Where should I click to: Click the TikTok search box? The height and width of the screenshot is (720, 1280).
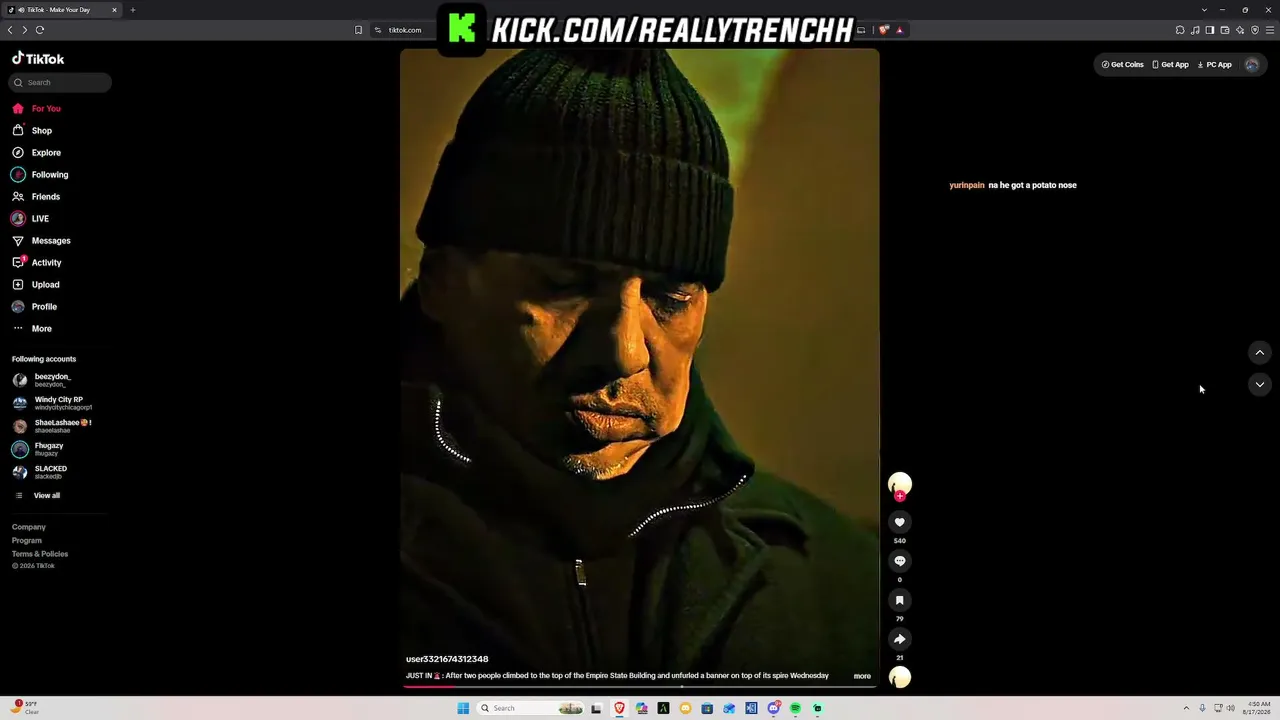[x=61, y=82]
